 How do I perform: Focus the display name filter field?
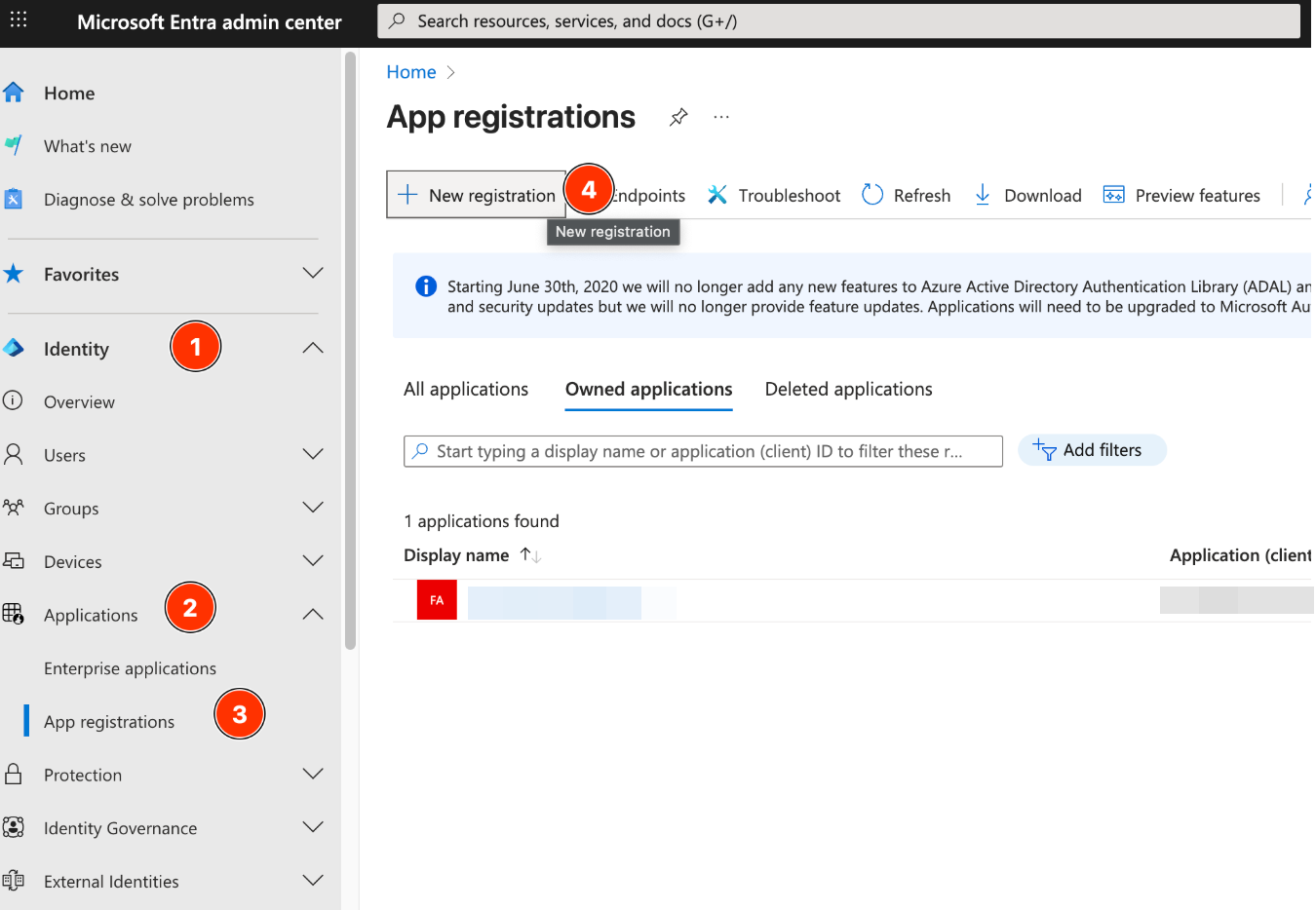(x=703, y=451)
